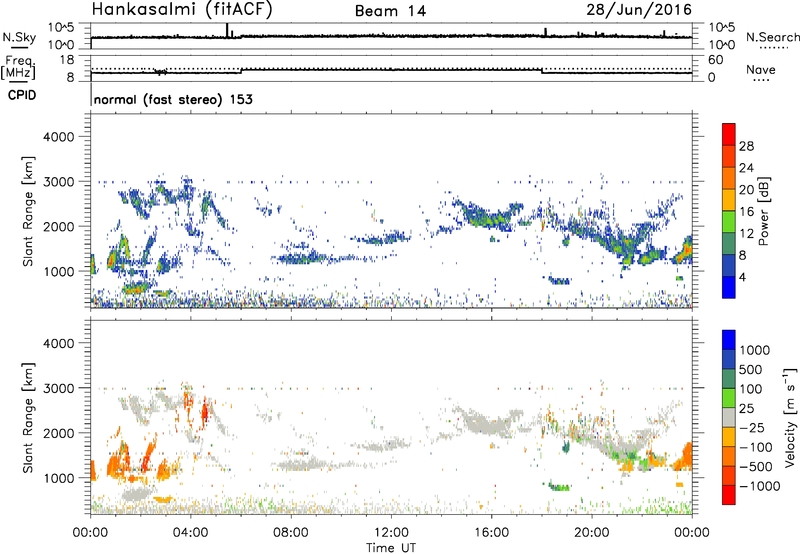Image resolution: width=800 pixels, height=554 pixels.
Task: Click 'Slant Range [km]' label of velocity panel
Action: point(29,418)
